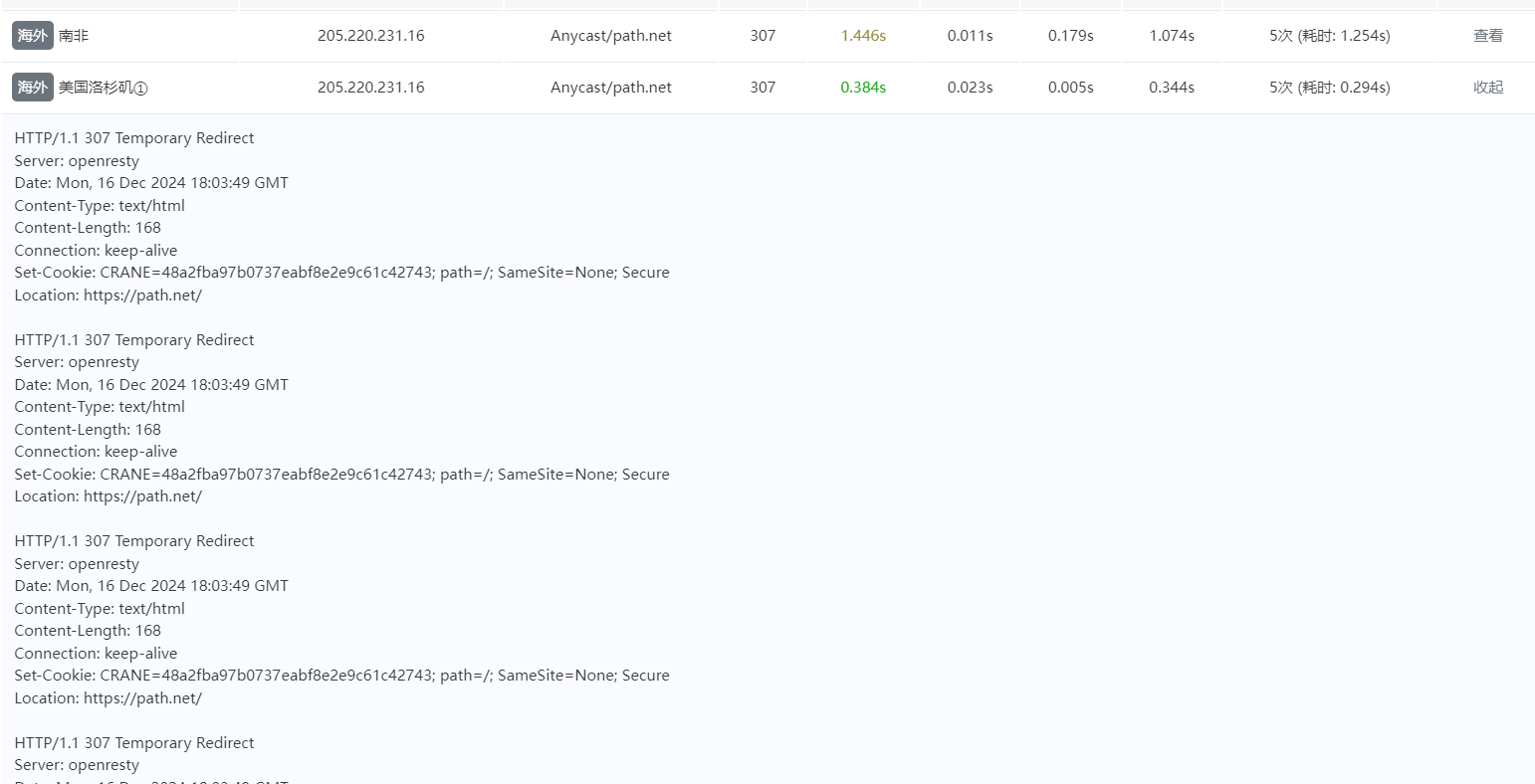The width and height of the screenshot is (1535, 784).
Task: Click the 海外 badge beside 美国洛杉矶
Action: (x=32, y=88)
